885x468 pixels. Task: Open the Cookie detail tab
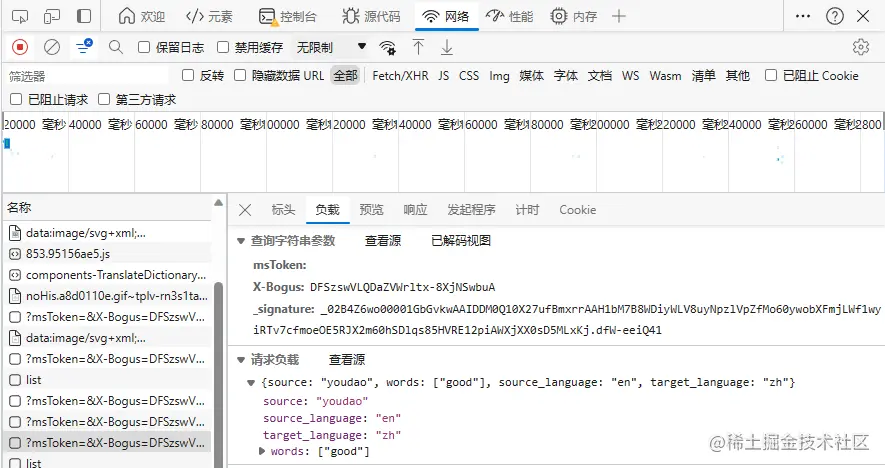577,210
